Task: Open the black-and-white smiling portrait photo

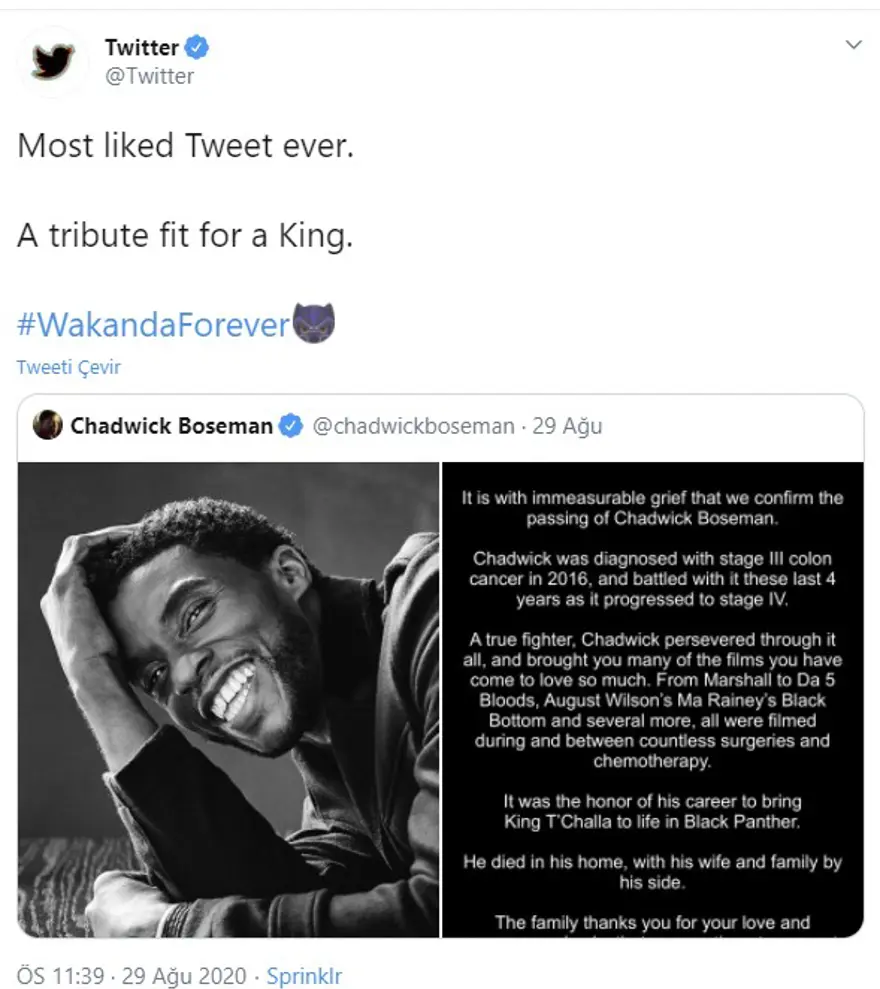Action: [x=228, y=699]
